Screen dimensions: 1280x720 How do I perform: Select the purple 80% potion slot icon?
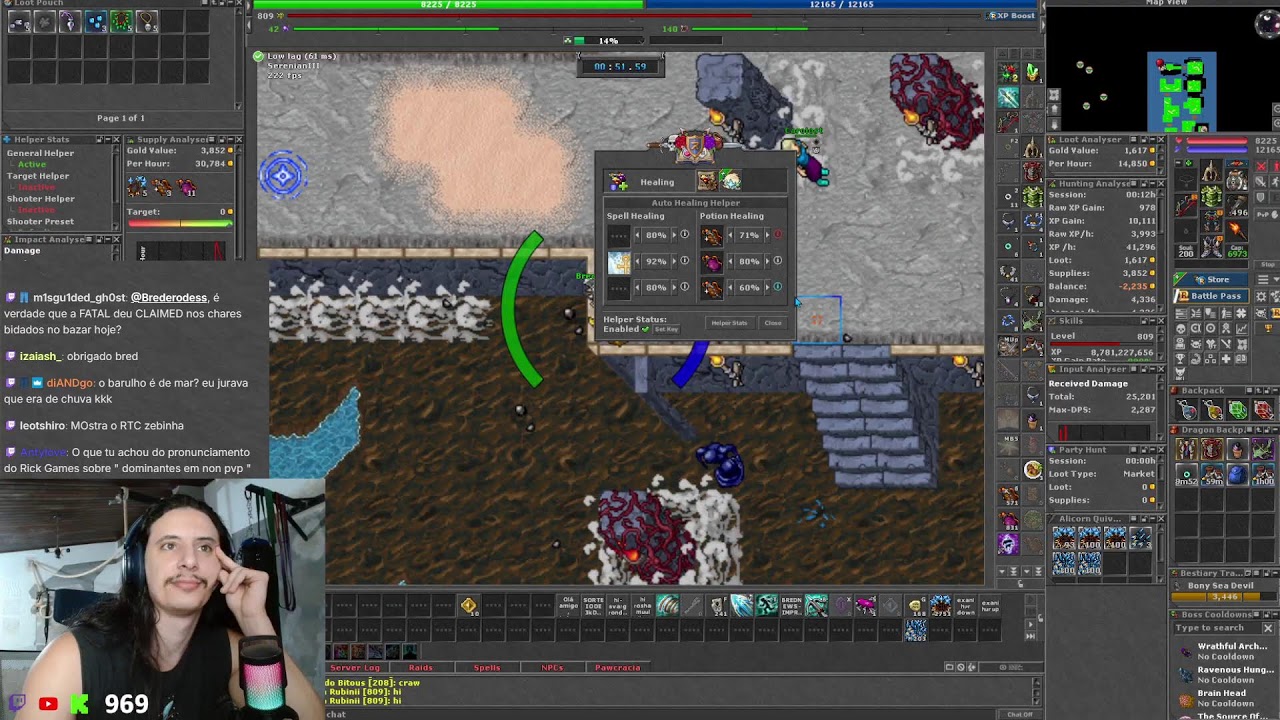click(x=712, y=262)
